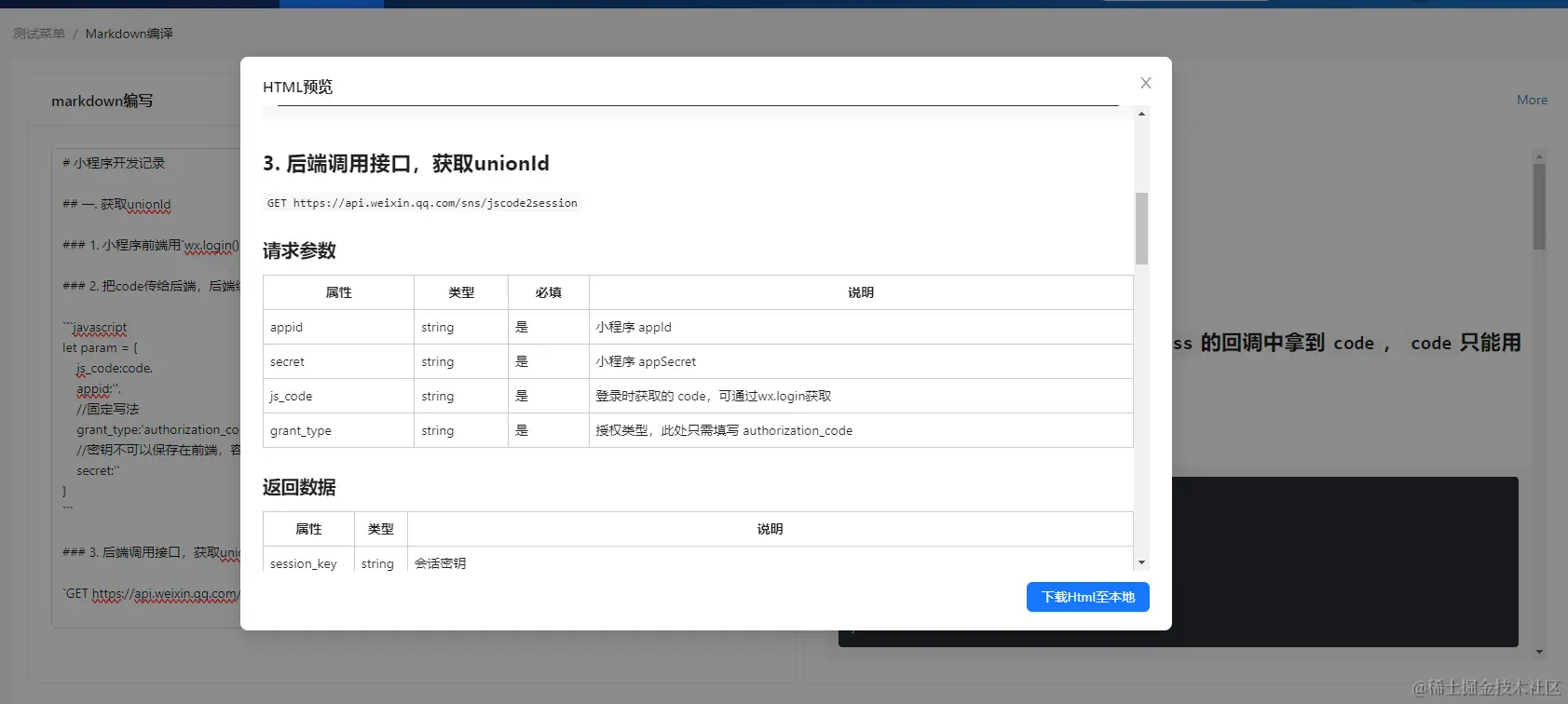Click the let param = { line in the editor
This screenshot has width=1568, height=704.
pos(100,347)
